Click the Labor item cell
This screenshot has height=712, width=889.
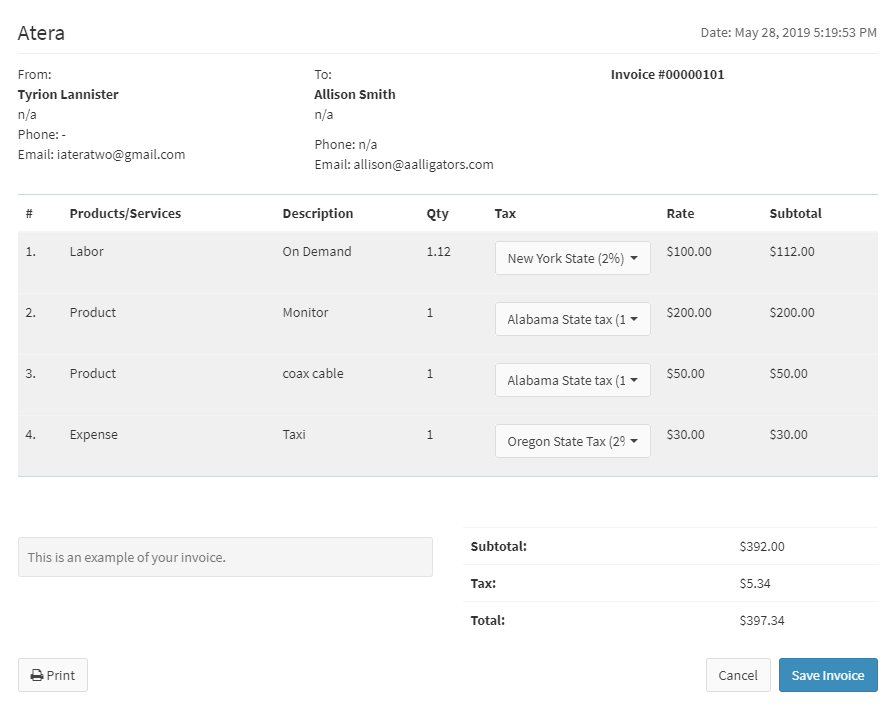(x=87, y=251)
